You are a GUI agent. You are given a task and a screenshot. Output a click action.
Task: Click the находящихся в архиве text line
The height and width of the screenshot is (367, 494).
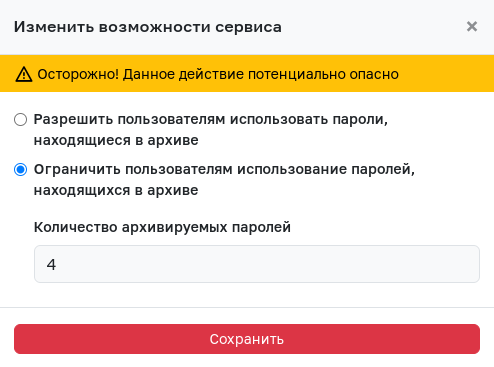pyautogui.click(x=116, y=190)
